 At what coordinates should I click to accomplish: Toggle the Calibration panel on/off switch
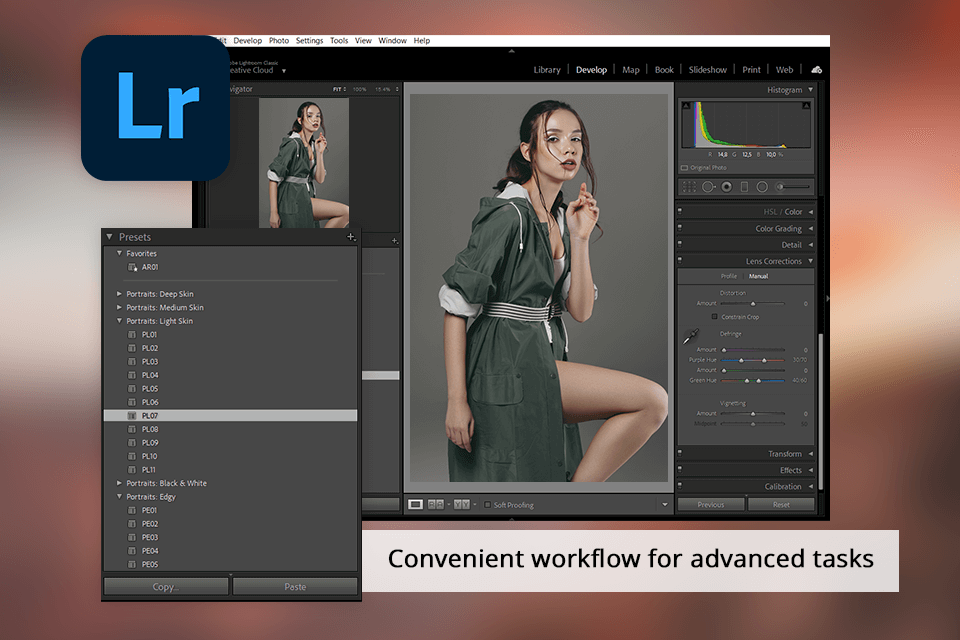tap(680, 486)
